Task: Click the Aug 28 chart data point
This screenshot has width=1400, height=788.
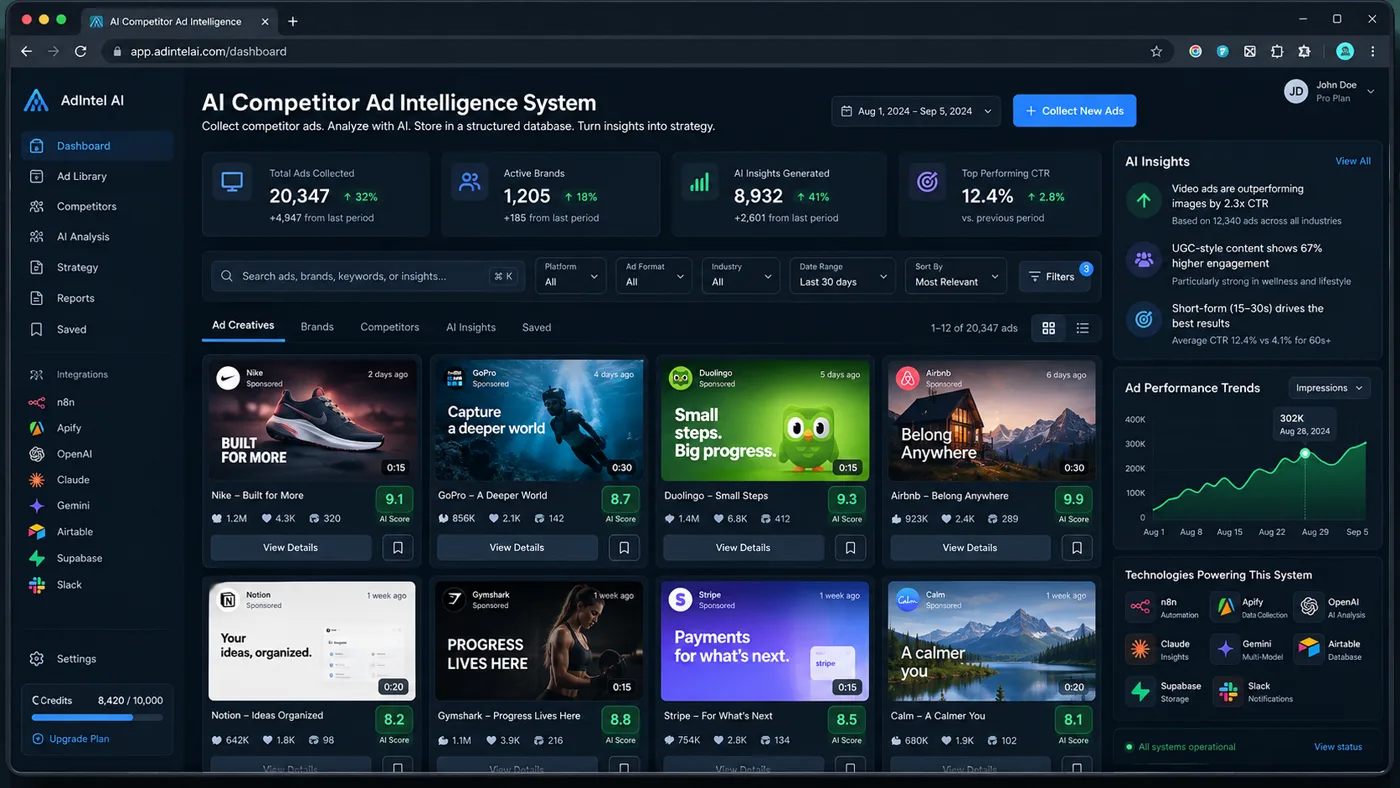Action: tap(1304, 454)
